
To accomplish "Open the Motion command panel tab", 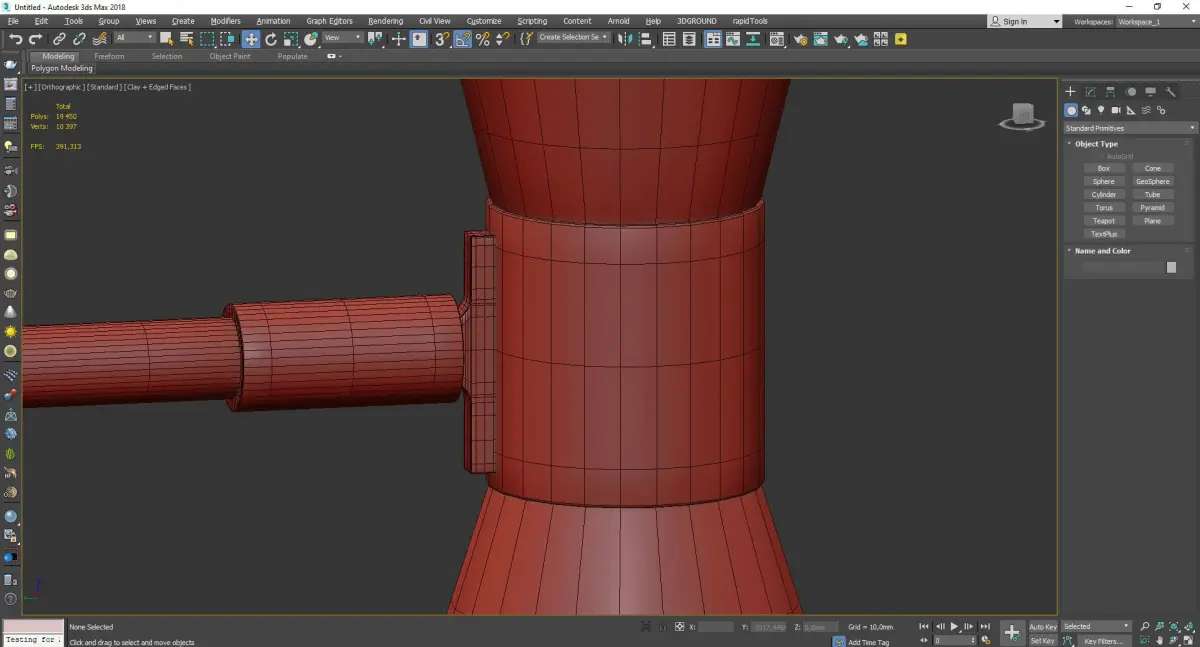I will pyautogui.click(x=1131, y=91).
